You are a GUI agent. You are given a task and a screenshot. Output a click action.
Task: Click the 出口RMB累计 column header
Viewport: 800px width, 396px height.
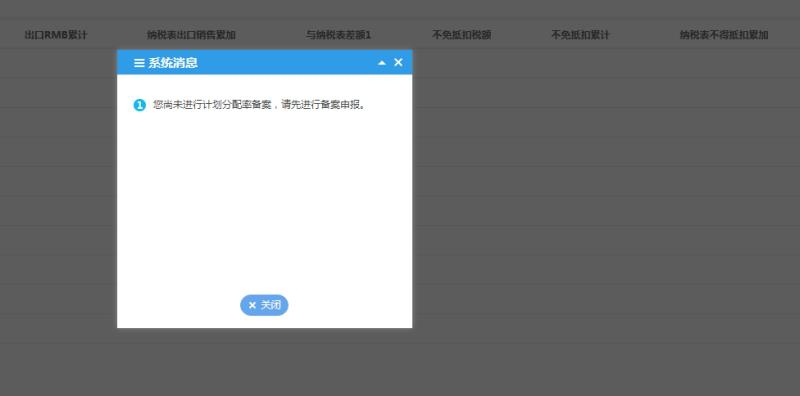(x=56, y=35)
